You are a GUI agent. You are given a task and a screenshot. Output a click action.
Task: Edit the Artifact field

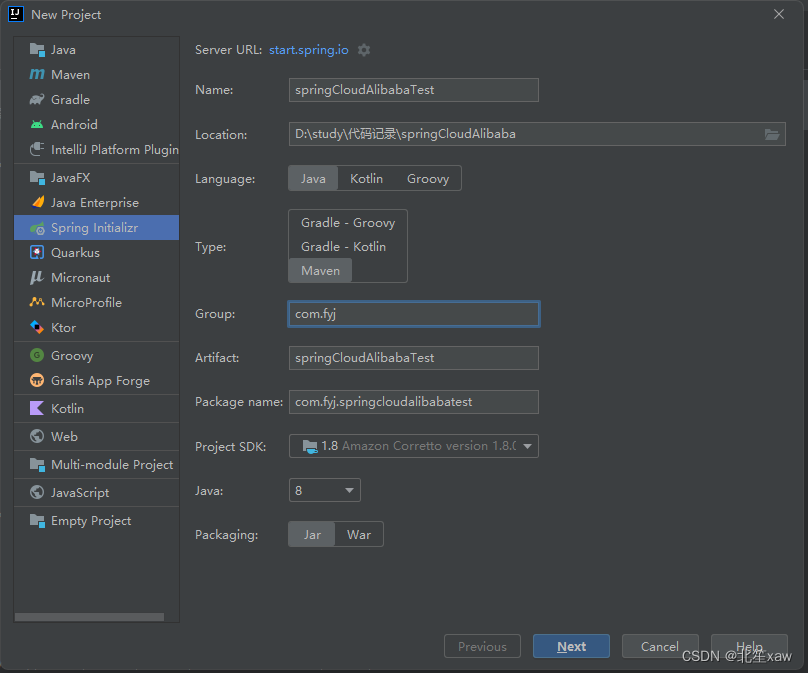tap(414, 358)
